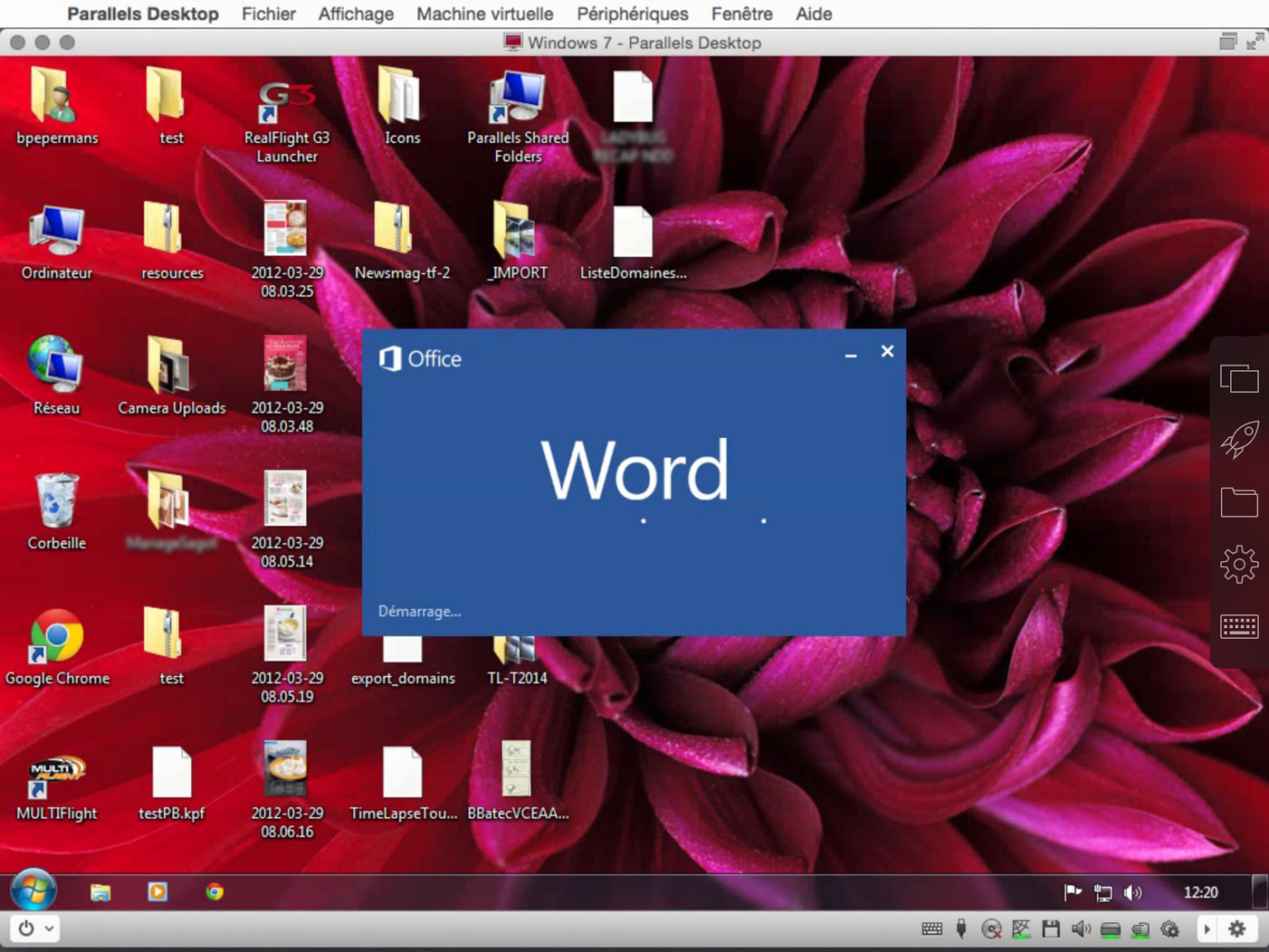Open Chrome from the Windows taskbar
The image size is (1269, 952).
(215, 892)
